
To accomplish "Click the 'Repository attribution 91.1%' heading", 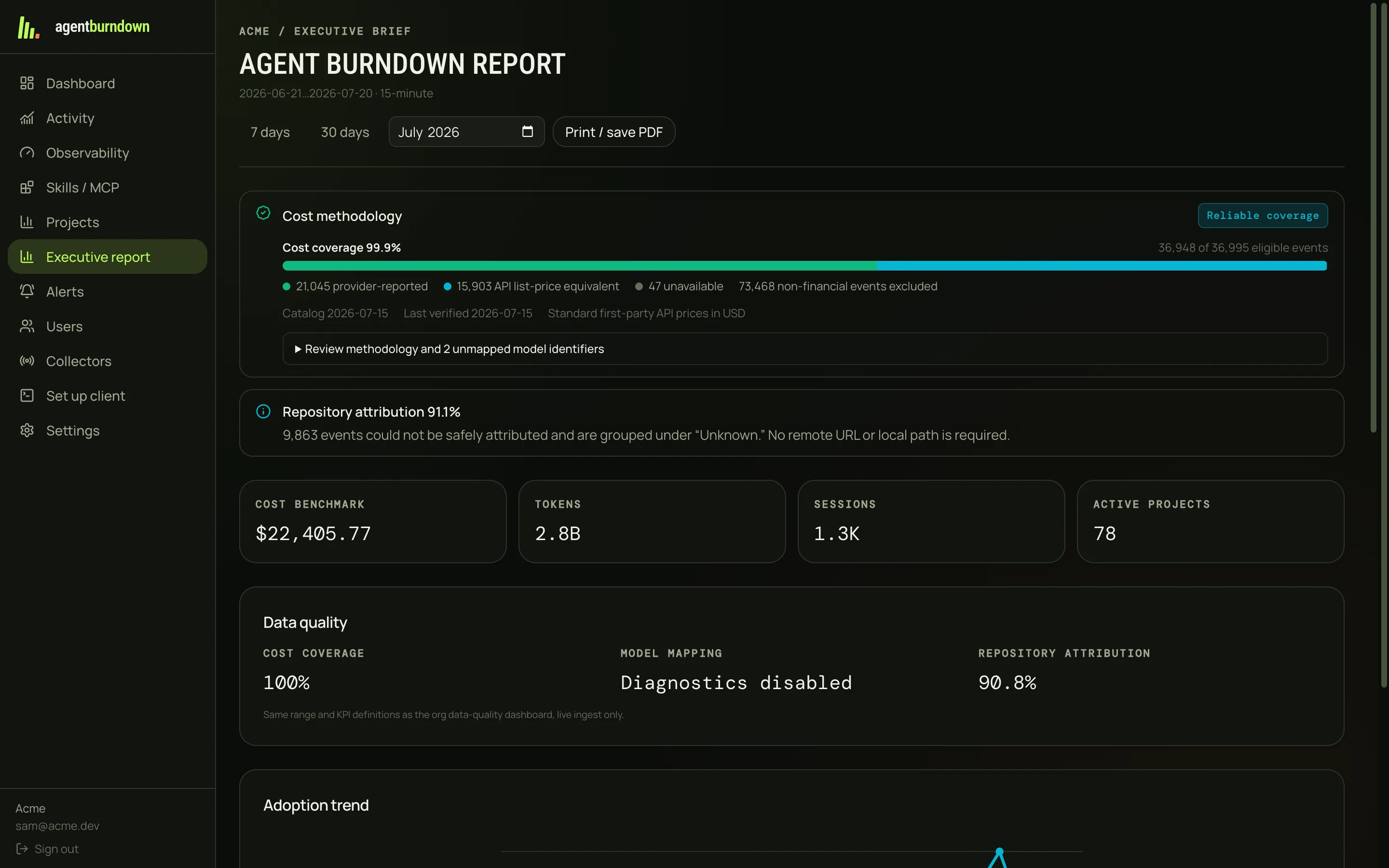I will click(x=371, y=412).
